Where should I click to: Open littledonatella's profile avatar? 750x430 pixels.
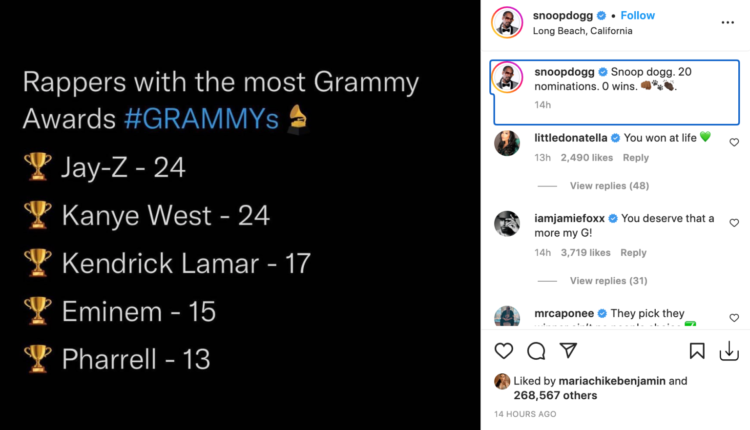507,143
